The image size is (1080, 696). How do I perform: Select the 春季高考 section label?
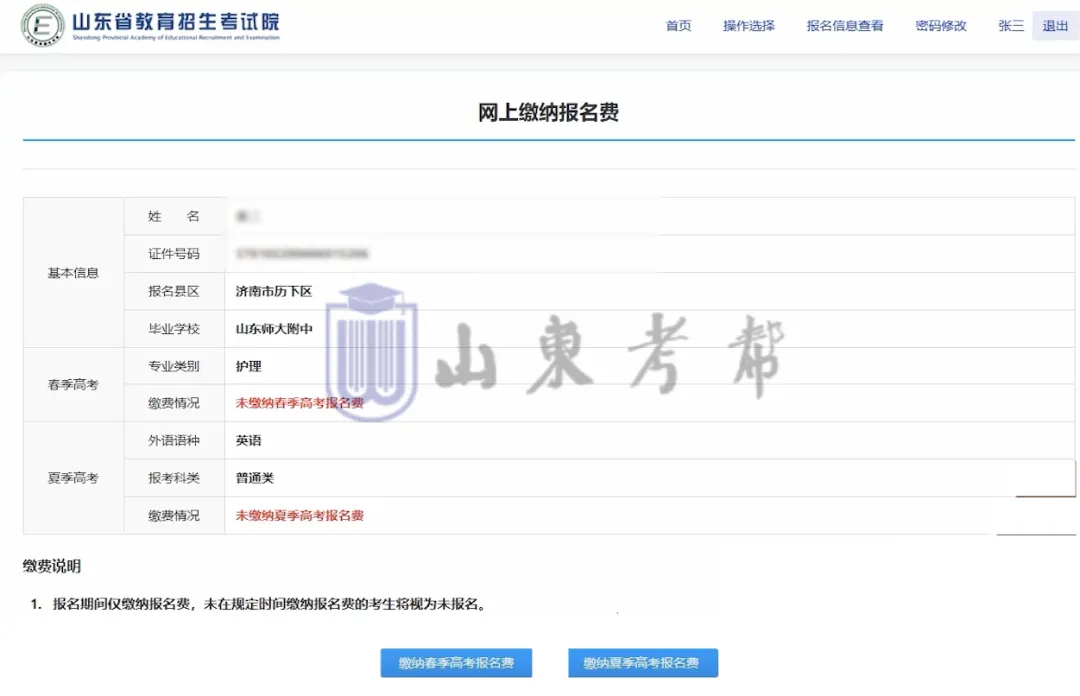coord(73,385)
